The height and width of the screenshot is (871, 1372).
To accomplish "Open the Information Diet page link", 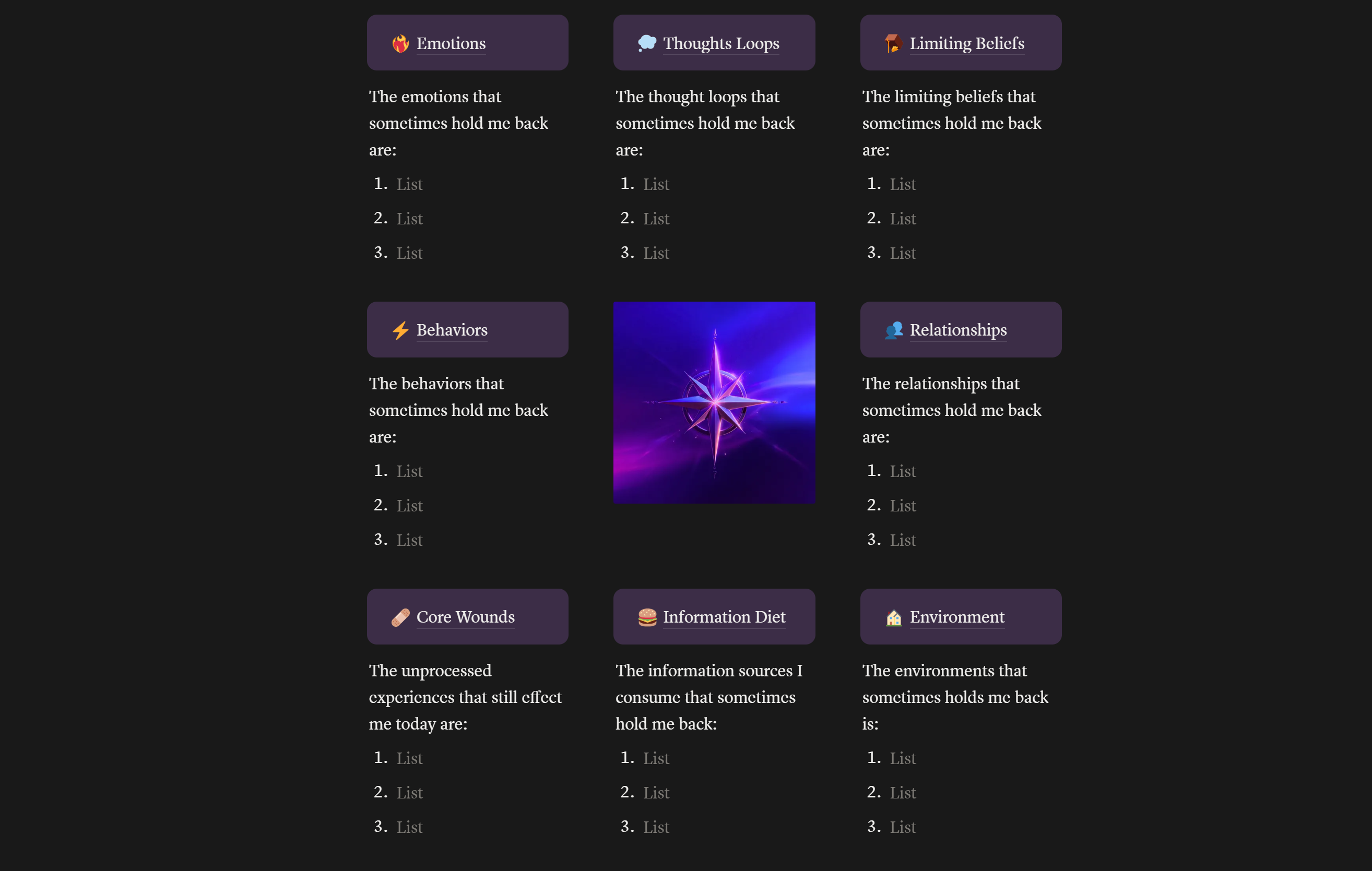I will tap(724, 617).
